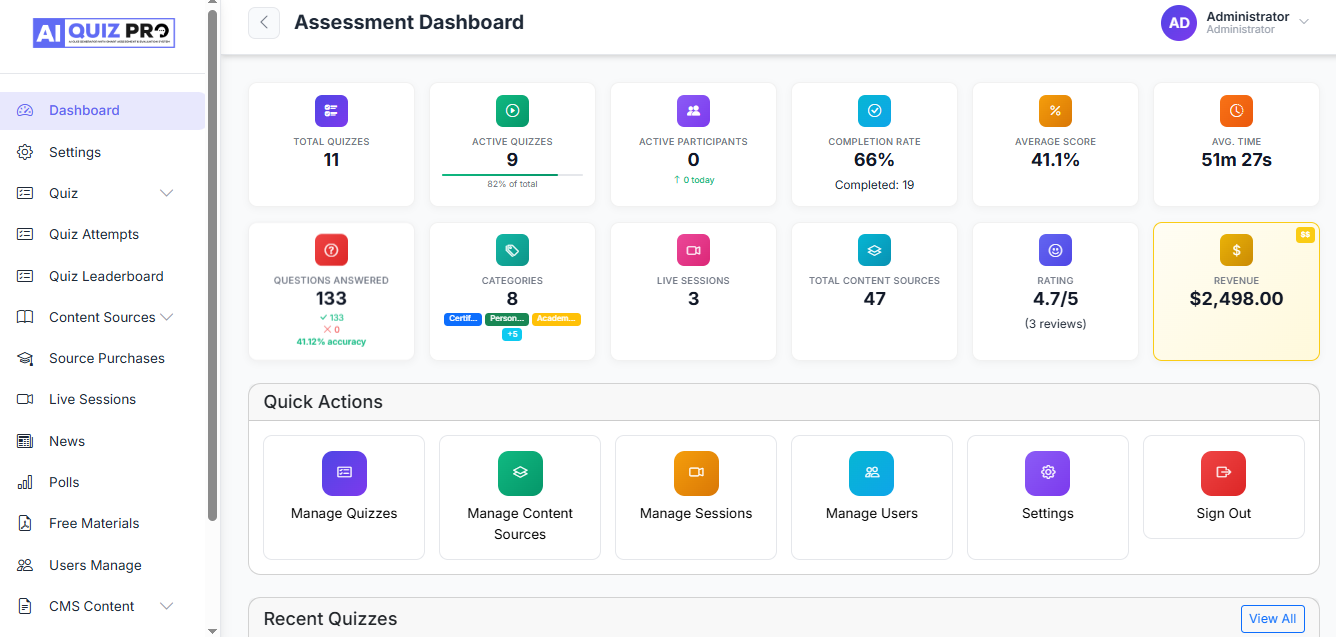Click the Quiz Attempts sidebar icon
Screen dimensions: 1336x637
(x=25, y=234)
